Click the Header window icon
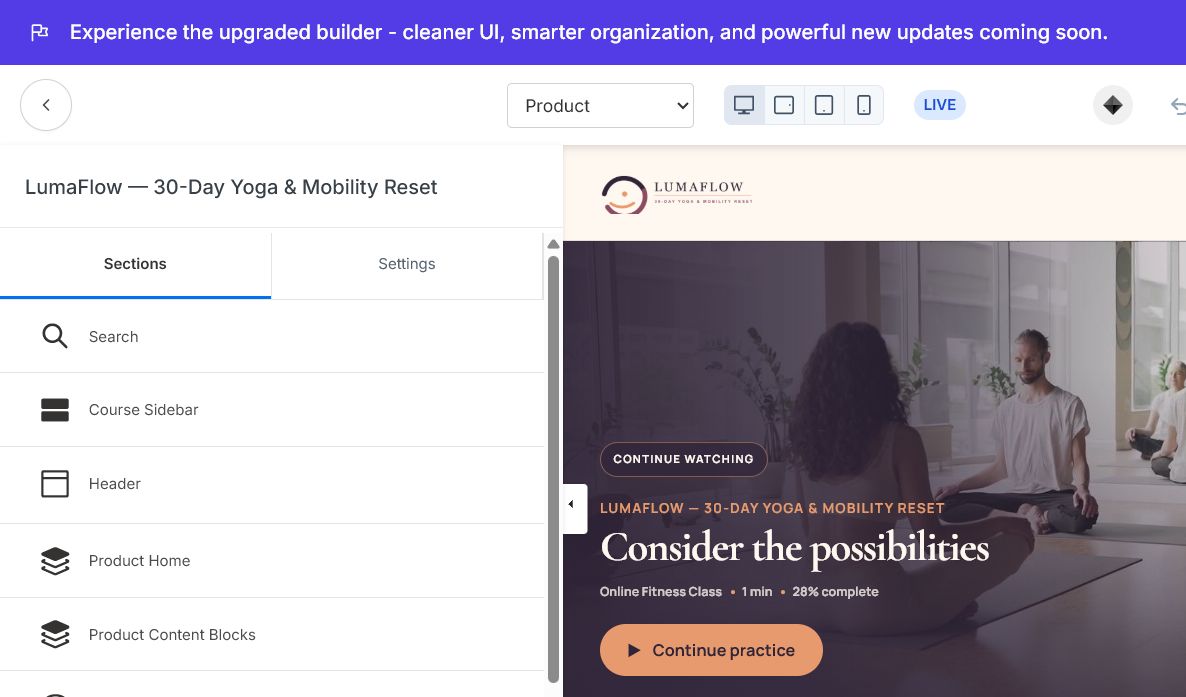This screenshot has height=697, width=1186. tap(54, 484)
